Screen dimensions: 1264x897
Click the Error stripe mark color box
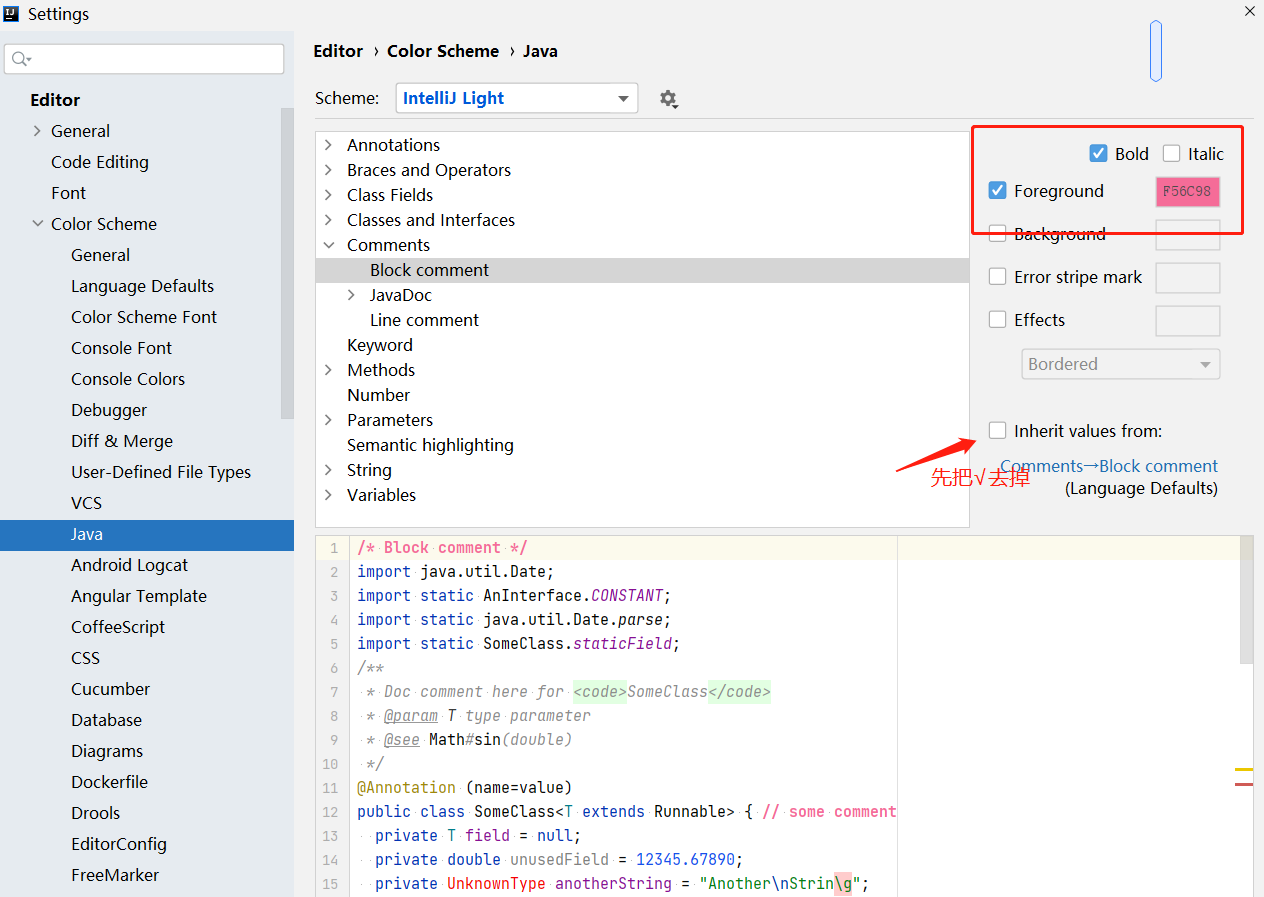point(1188,277)
